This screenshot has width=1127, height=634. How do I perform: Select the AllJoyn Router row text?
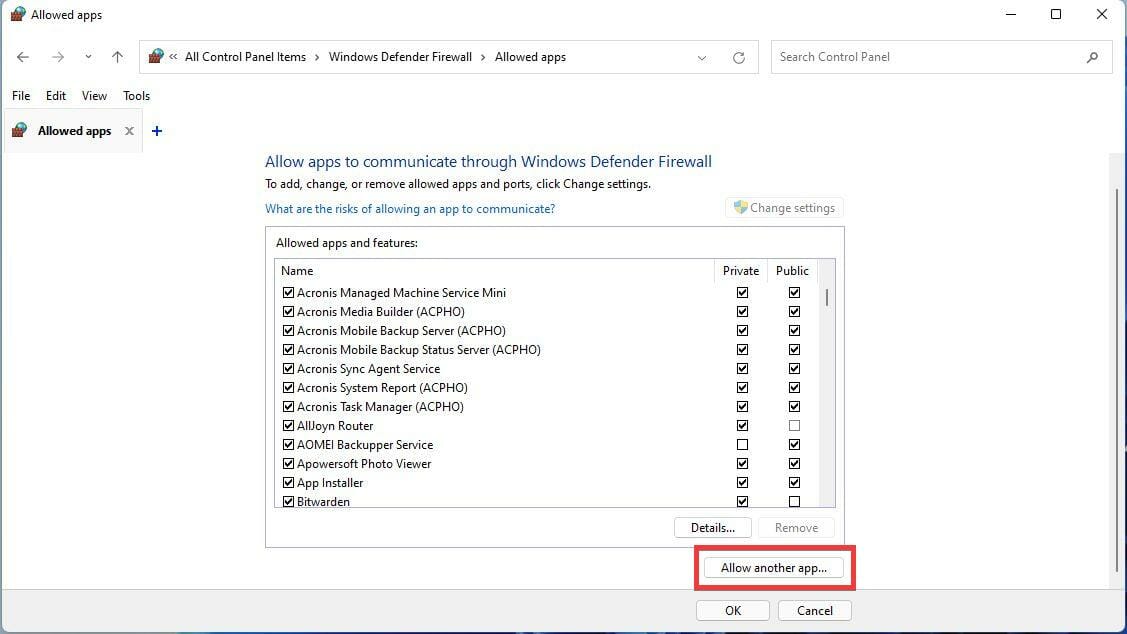click(x=335, y=426)
